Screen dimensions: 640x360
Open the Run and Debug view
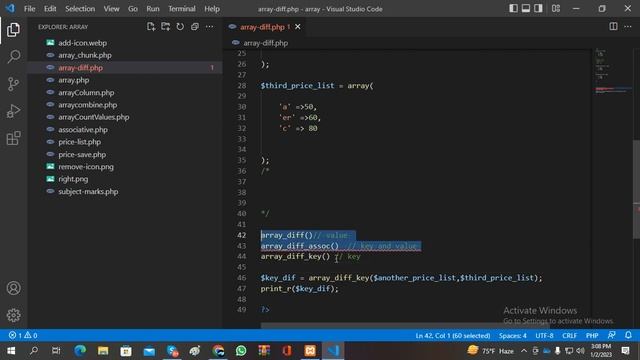13,111
